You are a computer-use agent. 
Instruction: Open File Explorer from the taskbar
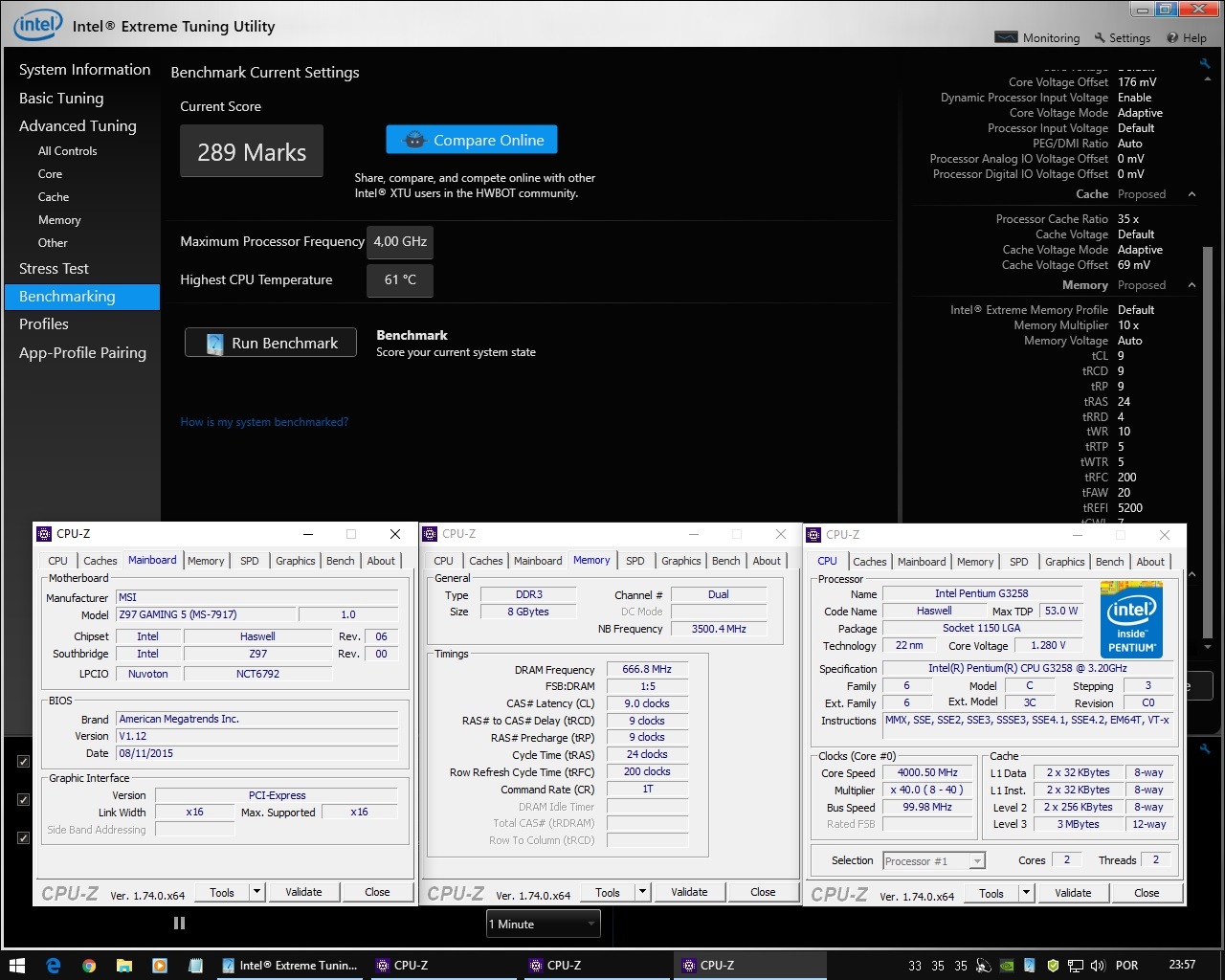(124, 966)
